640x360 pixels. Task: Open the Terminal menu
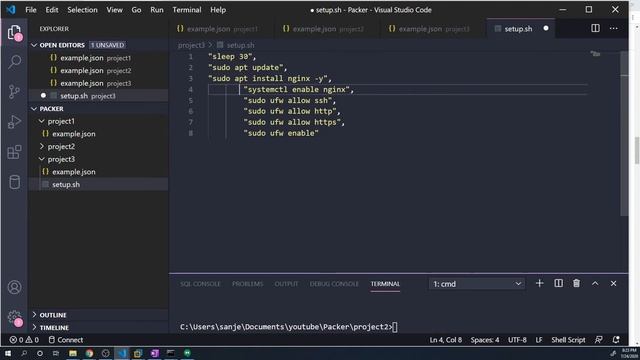(x=187, y=10)
